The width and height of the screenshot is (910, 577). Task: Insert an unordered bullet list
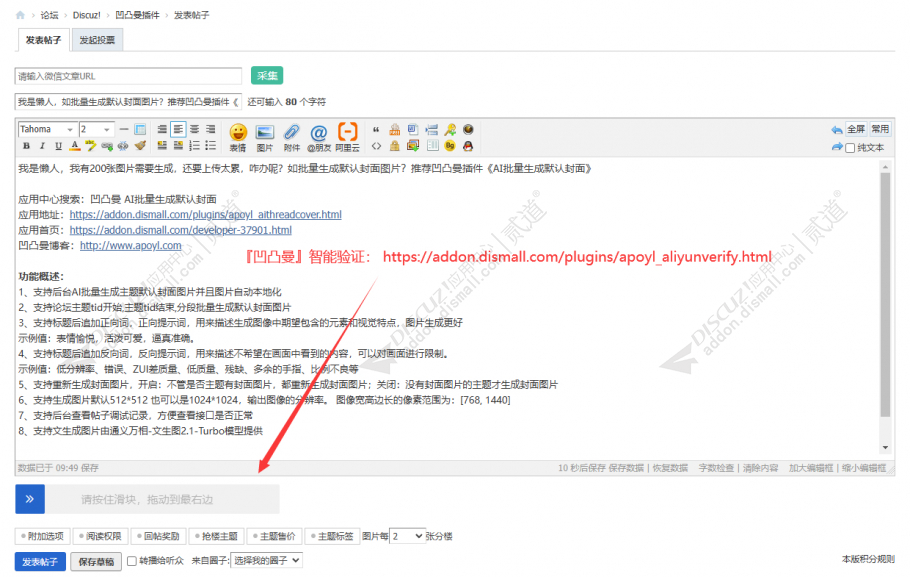[211, 146]
